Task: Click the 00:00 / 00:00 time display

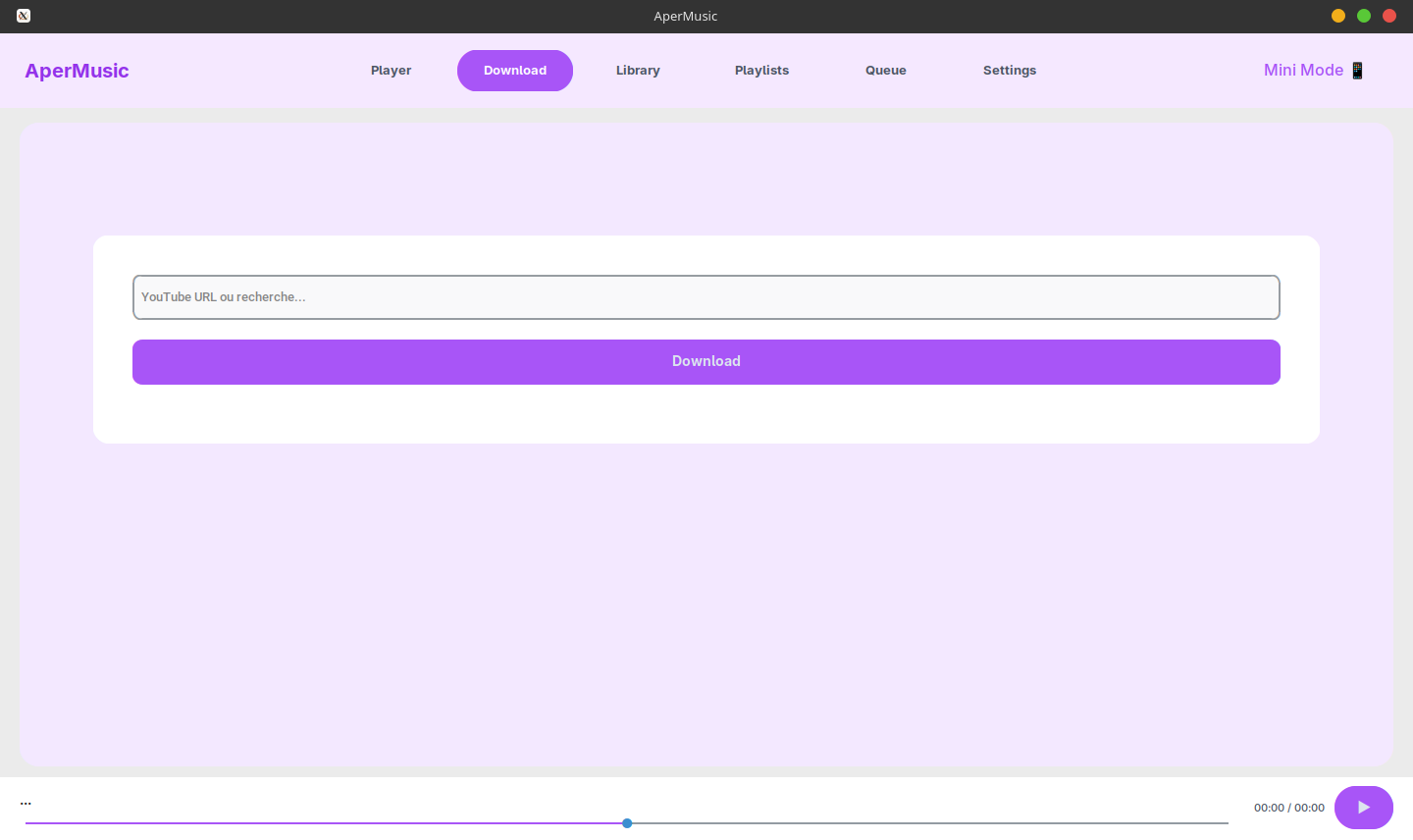Action: (1289, 808)
